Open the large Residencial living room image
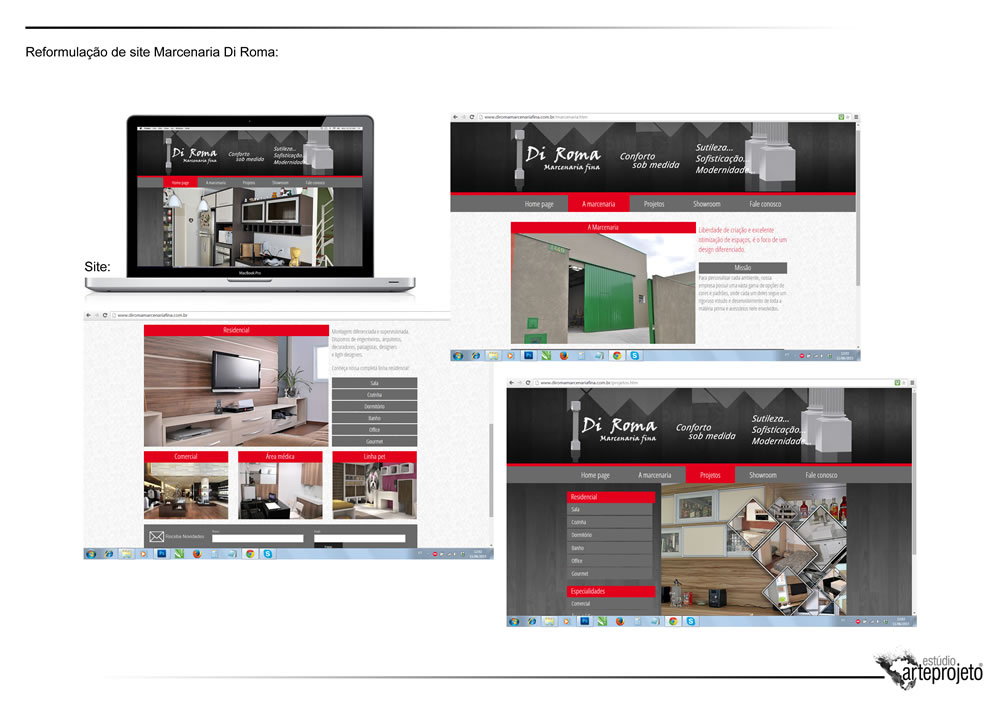This screenshot has width=1000, height=707. click(x=236, y=391)
